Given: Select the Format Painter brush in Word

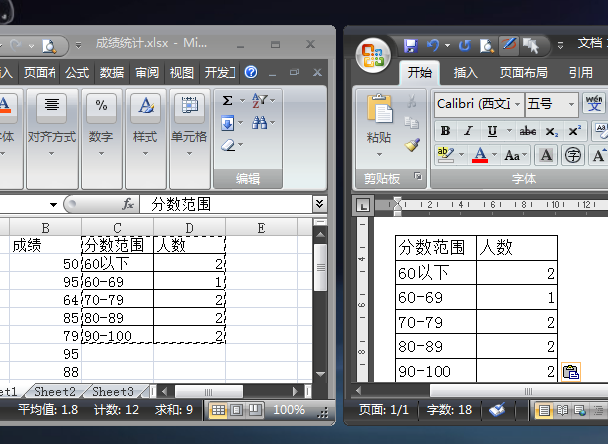Looking at the screenshot, I should (x=412, y=145).
